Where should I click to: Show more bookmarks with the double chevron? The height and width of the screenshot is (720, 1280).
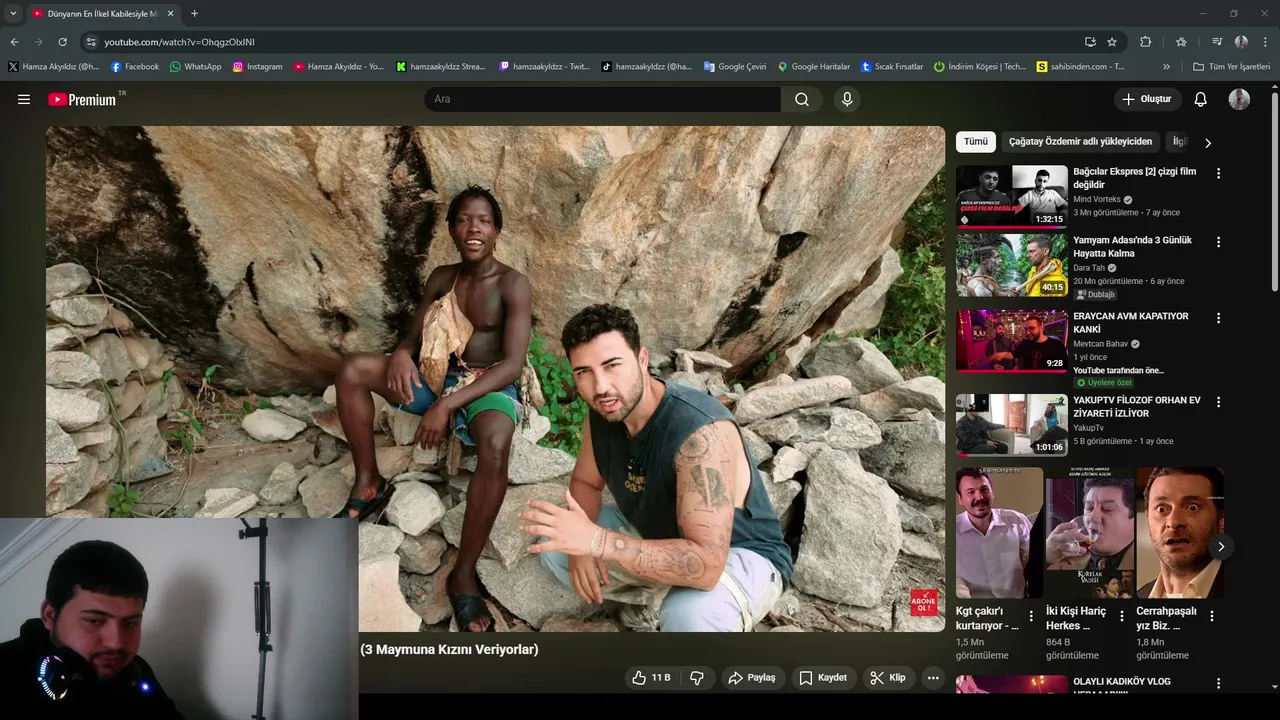click(x=1166, y=67)
